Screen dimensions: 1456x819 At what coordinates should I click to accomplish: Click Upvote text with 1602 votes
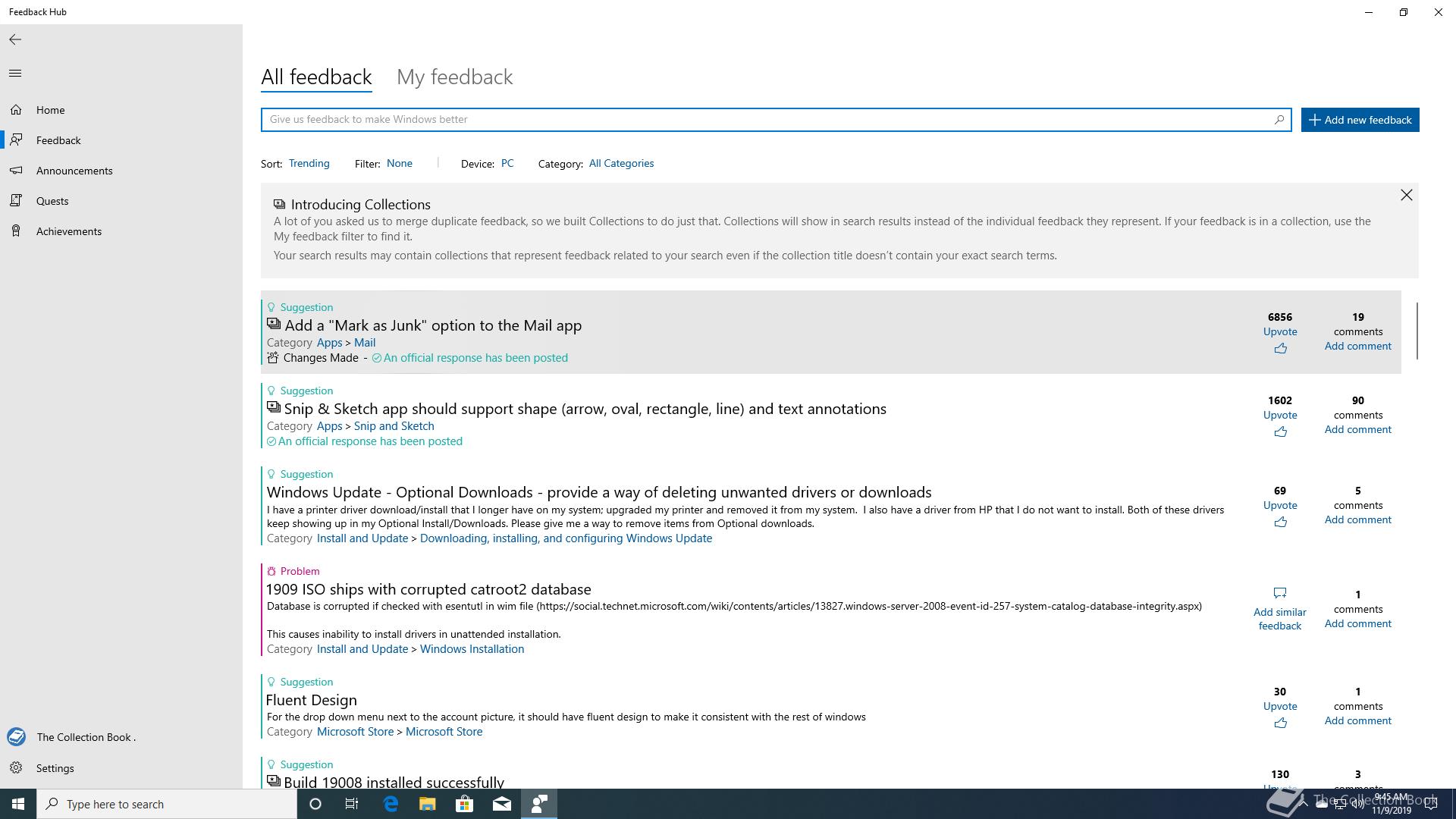tap(1280, 415)
